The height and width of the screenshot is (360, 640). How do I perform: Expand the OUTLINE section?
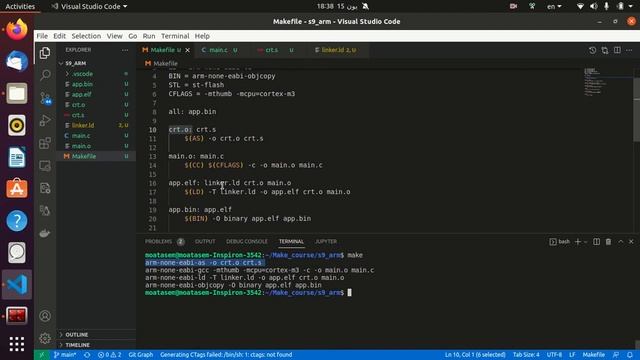pyautogui.click(x=77, y=335)
